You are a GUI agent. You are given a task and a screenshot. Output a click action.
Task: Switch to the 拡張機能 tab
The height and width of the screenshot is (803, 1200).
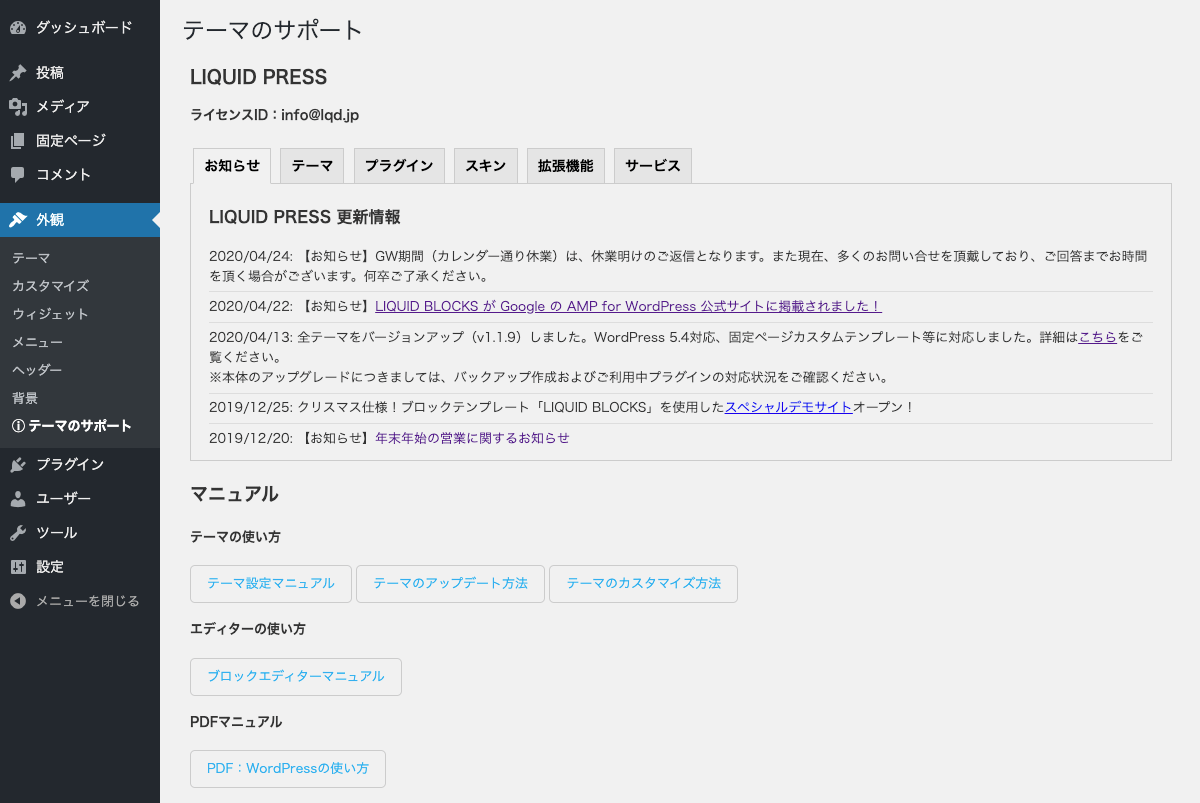[566, 166]
